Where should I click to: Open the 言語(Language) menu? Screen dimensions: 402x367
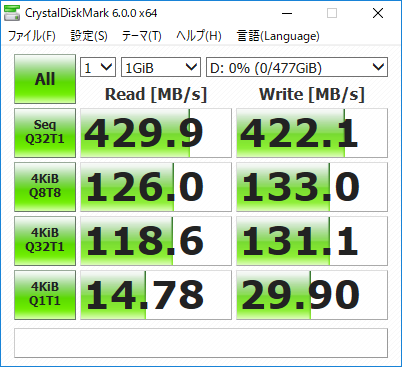(x=278, y=36)
